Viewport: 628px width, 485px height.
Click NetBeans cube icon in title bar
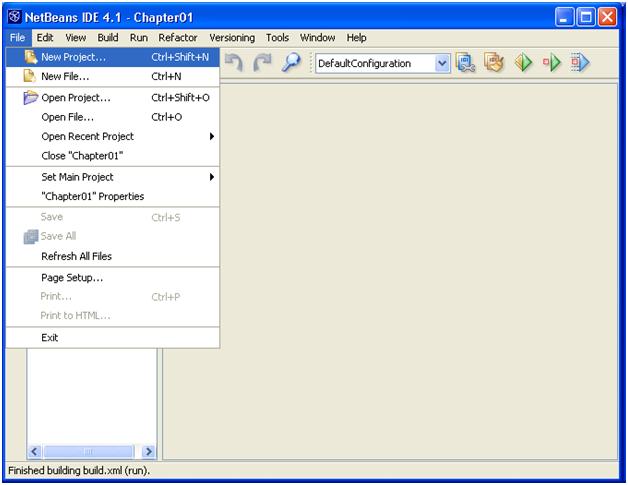click(15, 17)
